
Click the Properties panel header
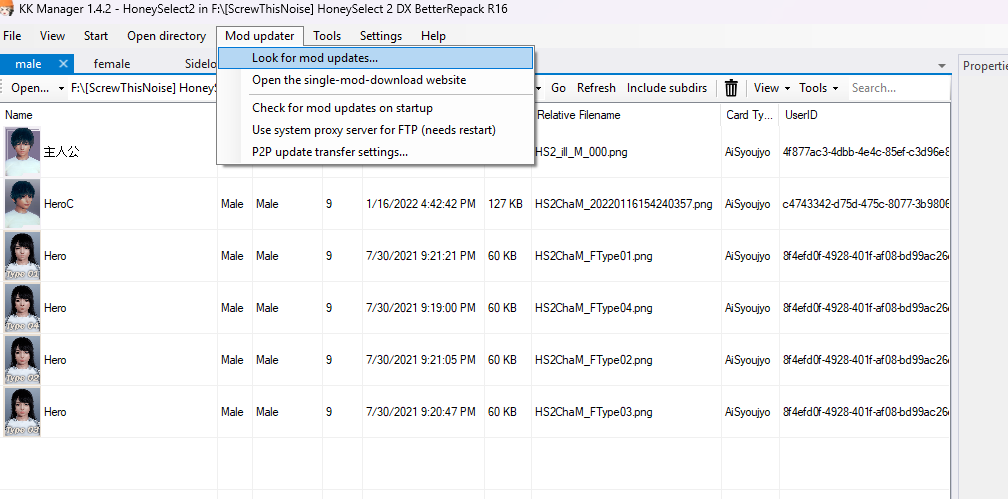pos(984,66)
